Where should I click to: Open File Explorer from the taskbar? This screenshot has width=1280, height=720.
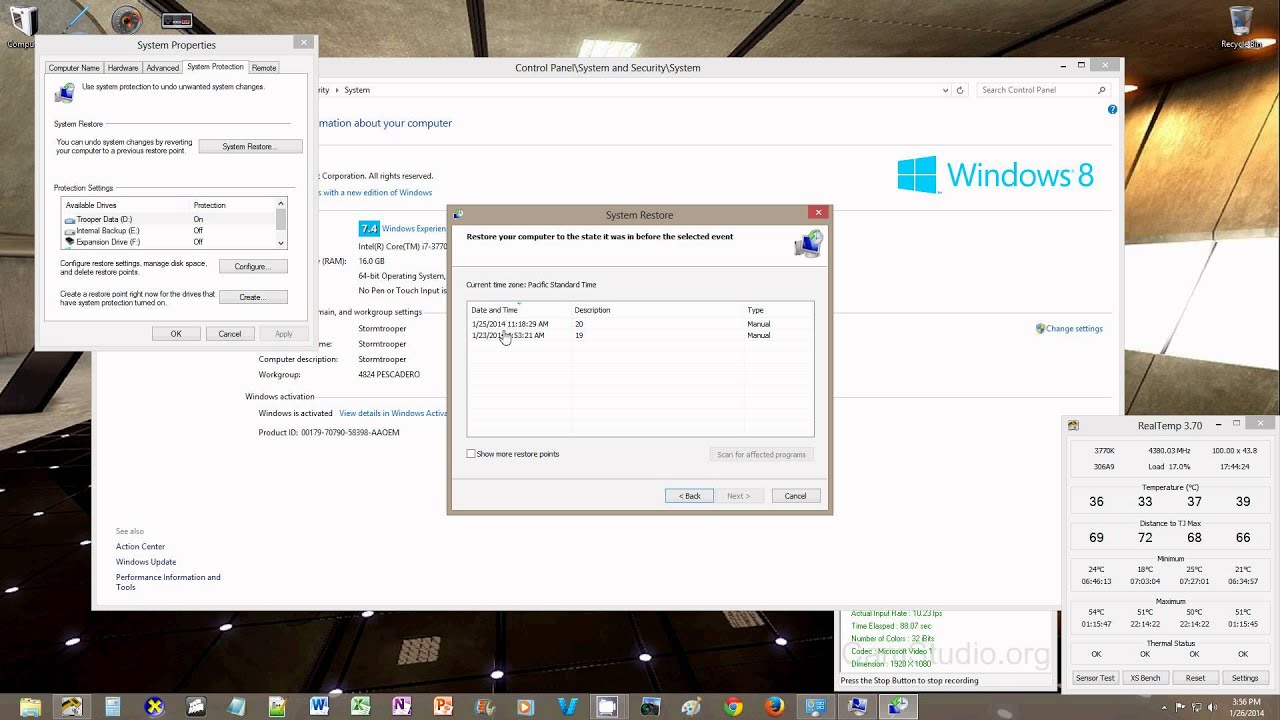point(30,706)
